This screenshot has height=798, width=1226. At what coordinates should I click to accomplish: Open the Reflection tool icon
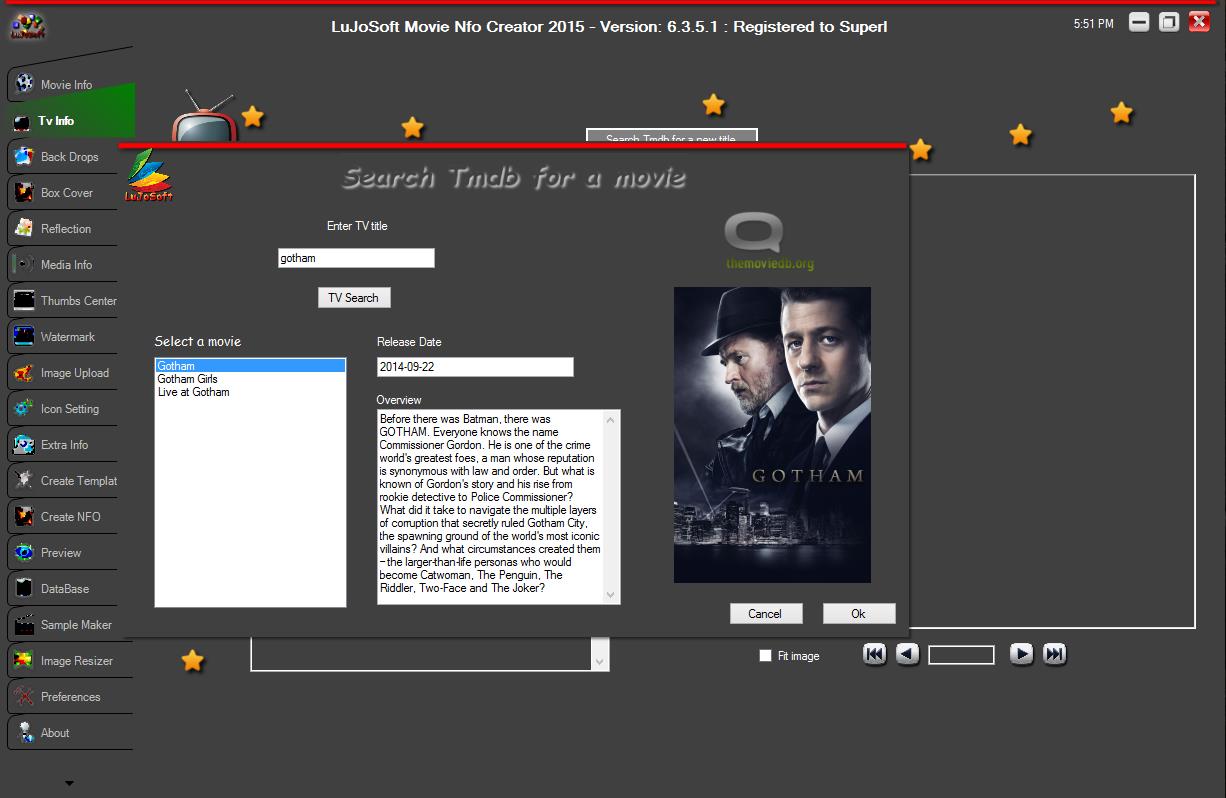click(24, 228)
